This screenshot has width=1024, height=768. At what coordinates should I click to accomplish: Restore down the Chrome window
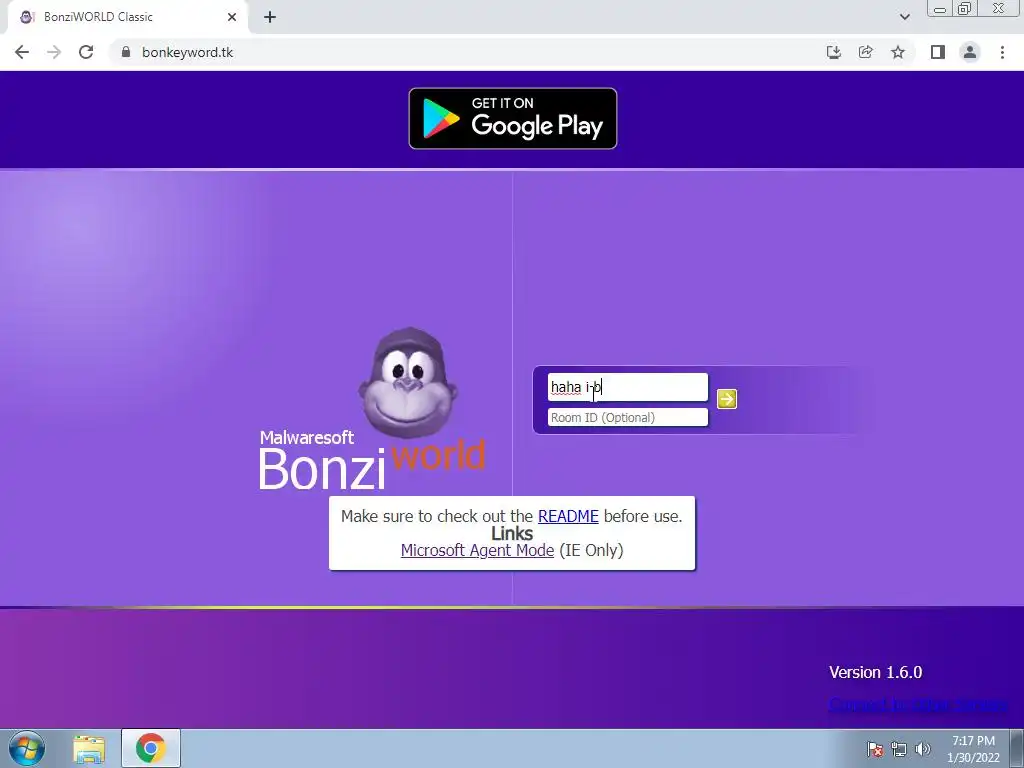coord(965,8)
